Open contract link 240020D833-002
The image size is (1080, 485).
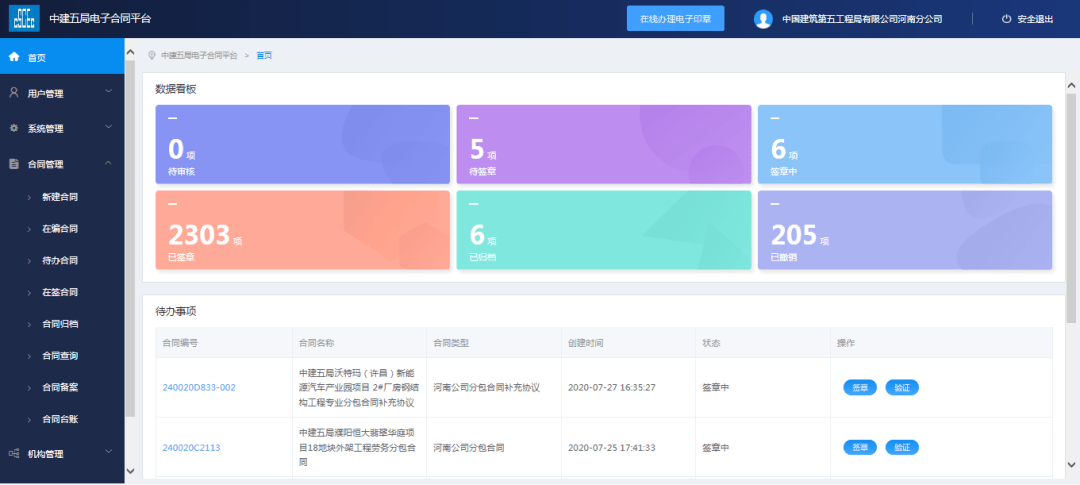199,387
